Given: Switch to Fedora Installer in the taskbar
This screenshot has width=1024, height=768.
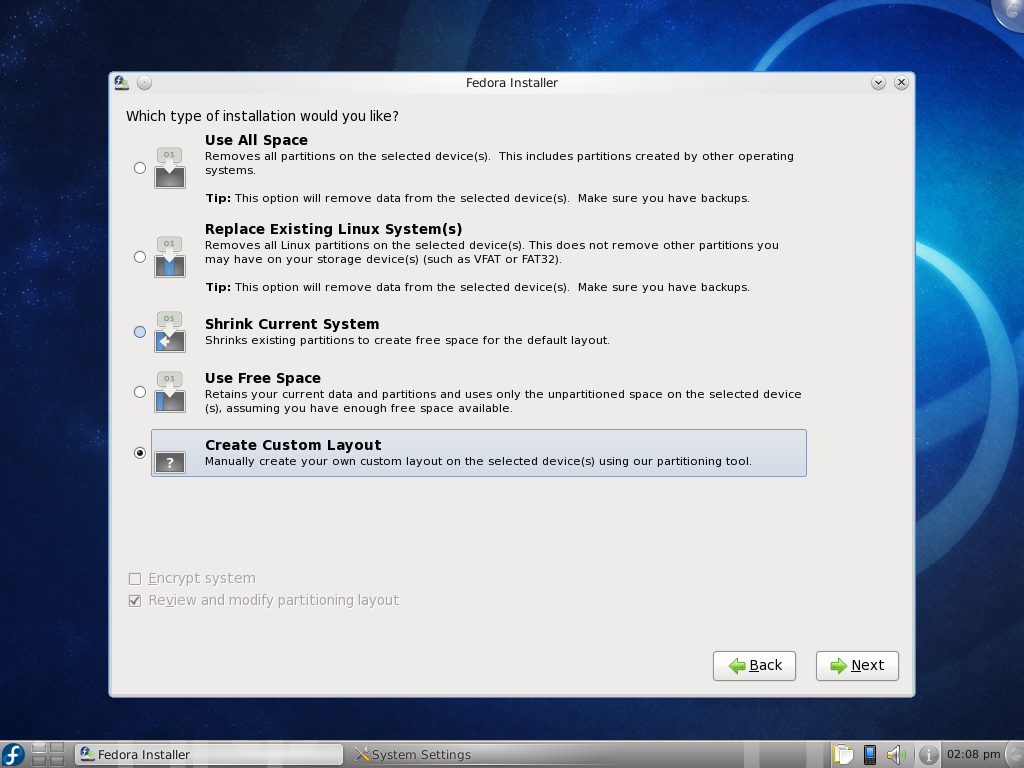Looking at the screenshot, I should click(209, 754).
